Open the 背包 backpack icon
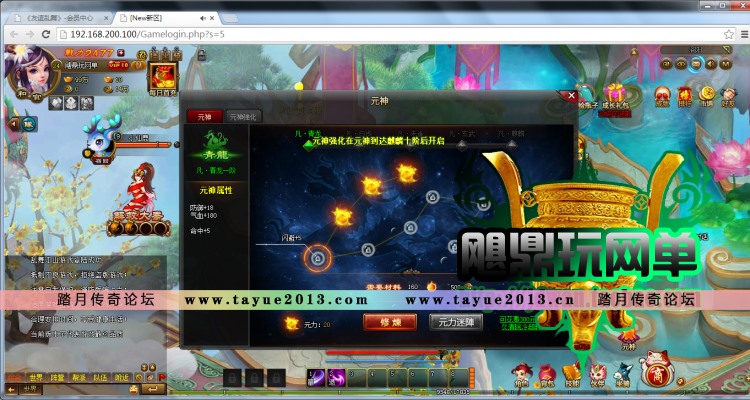 pos(547,376)
